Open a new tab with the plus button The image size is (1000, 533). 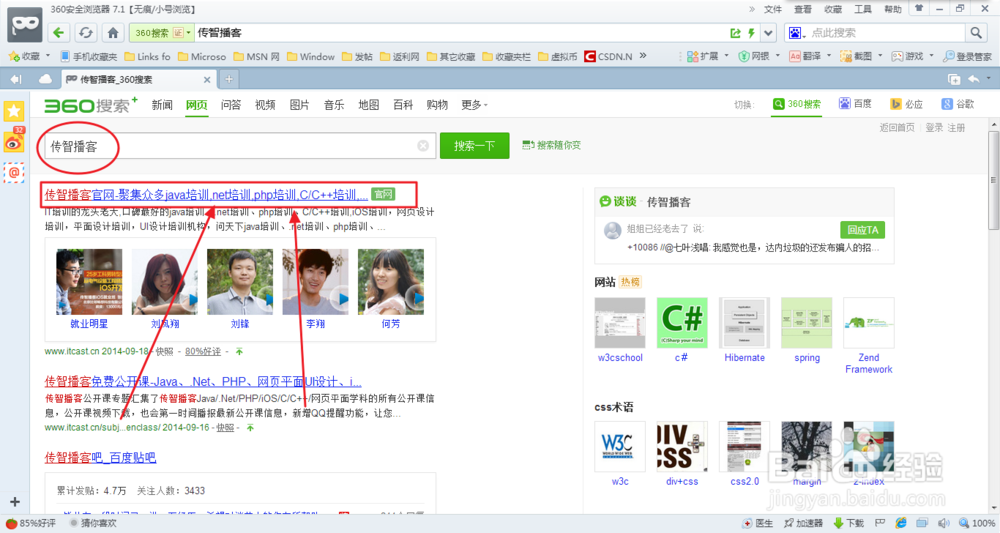click(x=229, y=79)
